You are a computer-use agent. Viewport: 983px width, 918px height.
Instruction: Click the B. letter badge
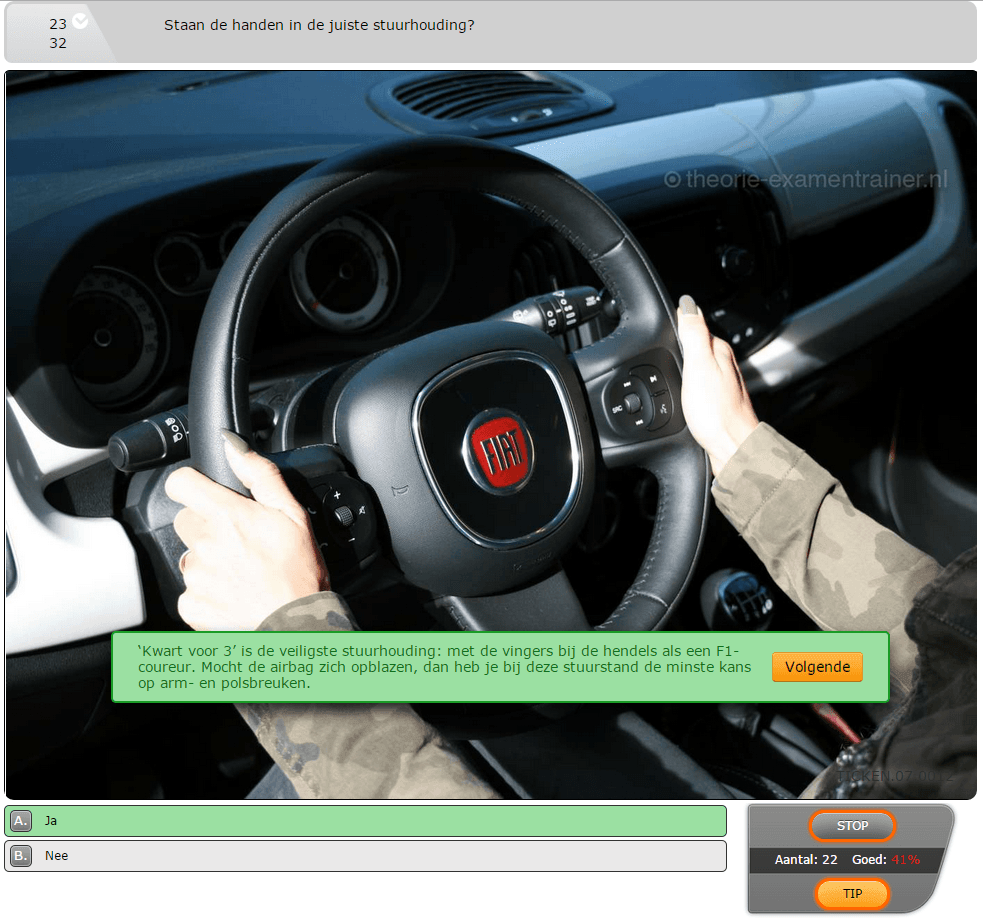coord(21,856)
